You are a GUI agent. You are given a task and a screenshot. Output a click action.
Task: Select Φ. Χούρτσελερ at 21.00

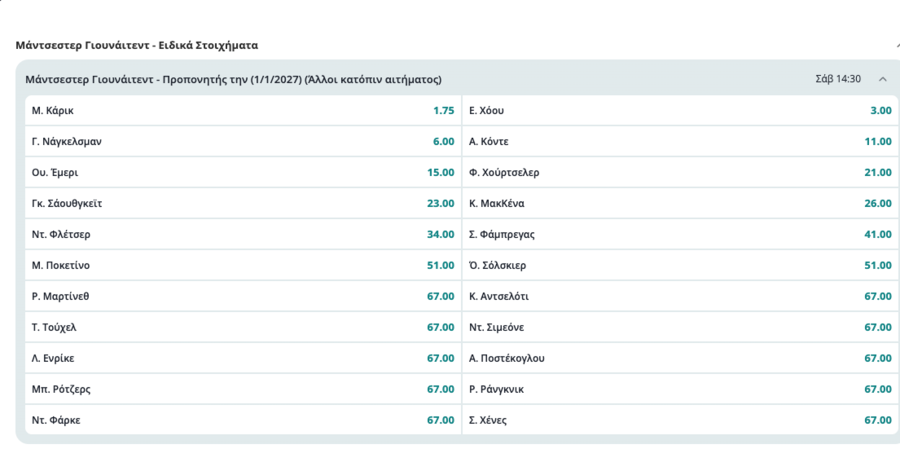point(680,172)
